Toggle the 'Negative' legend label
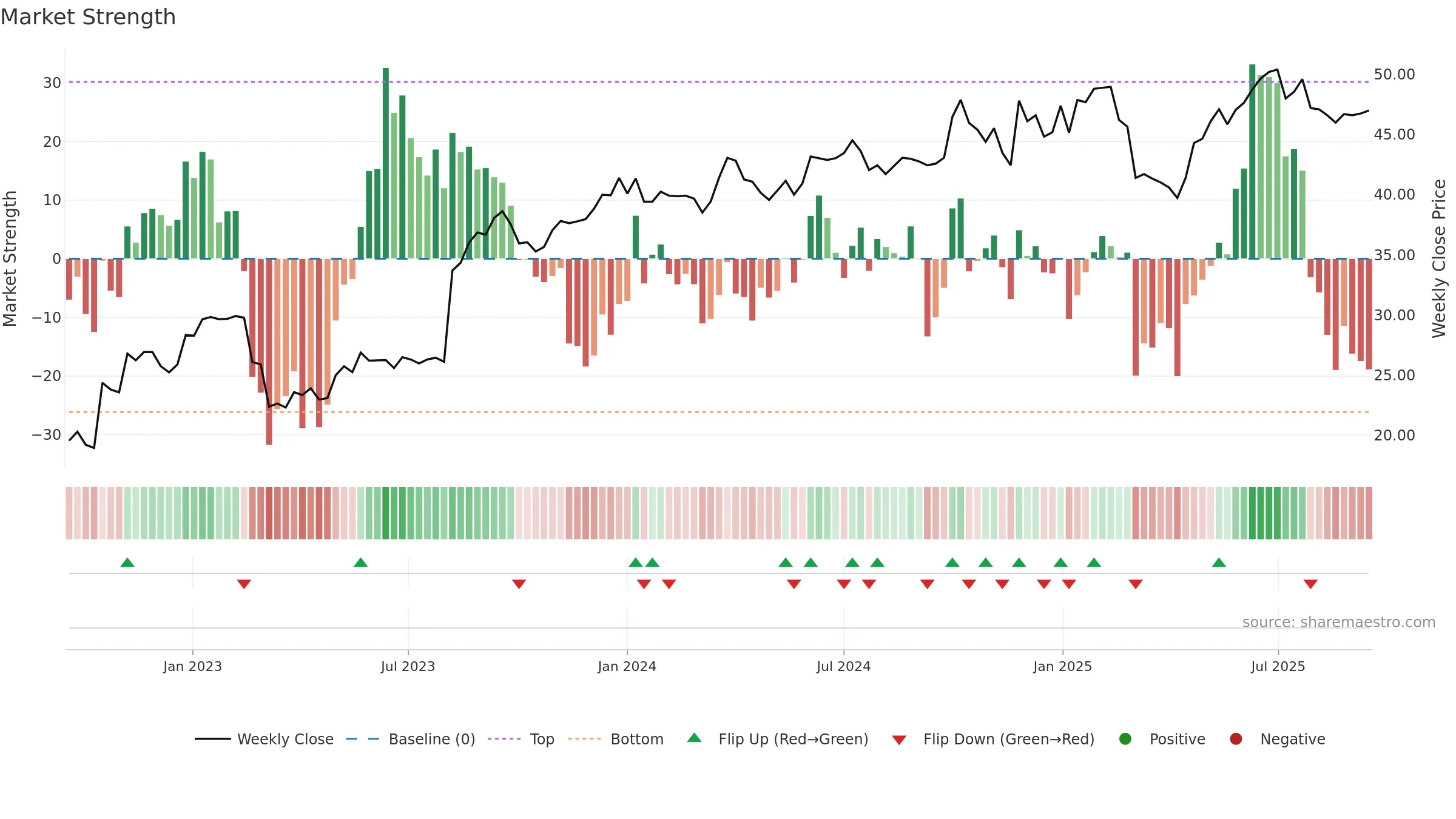Image resolution: width=1456 pixels, height=819 pixels. point(1293,740)
